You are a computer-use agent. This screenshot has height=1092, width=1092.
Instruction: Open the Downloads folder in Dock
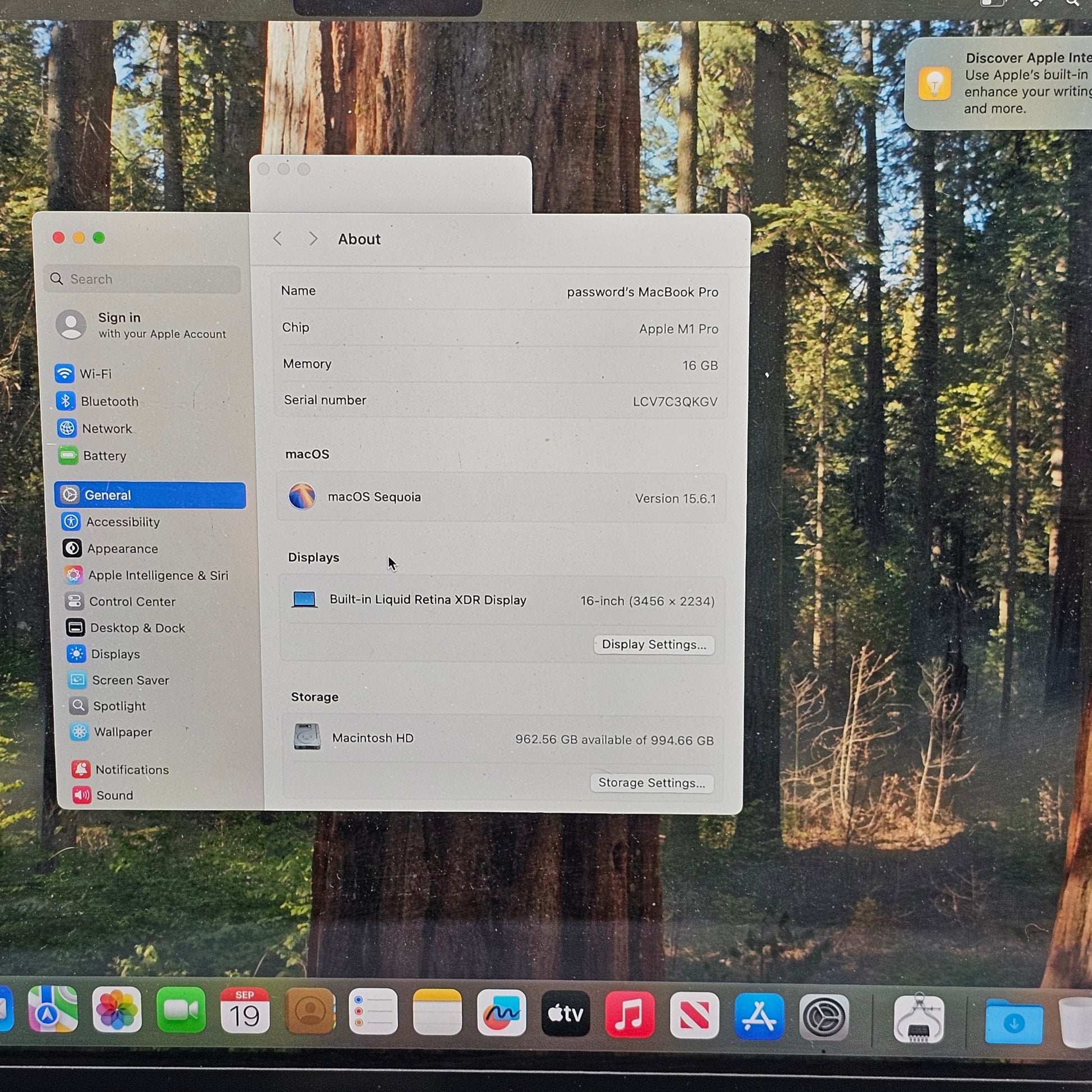pos(1014,1022)
